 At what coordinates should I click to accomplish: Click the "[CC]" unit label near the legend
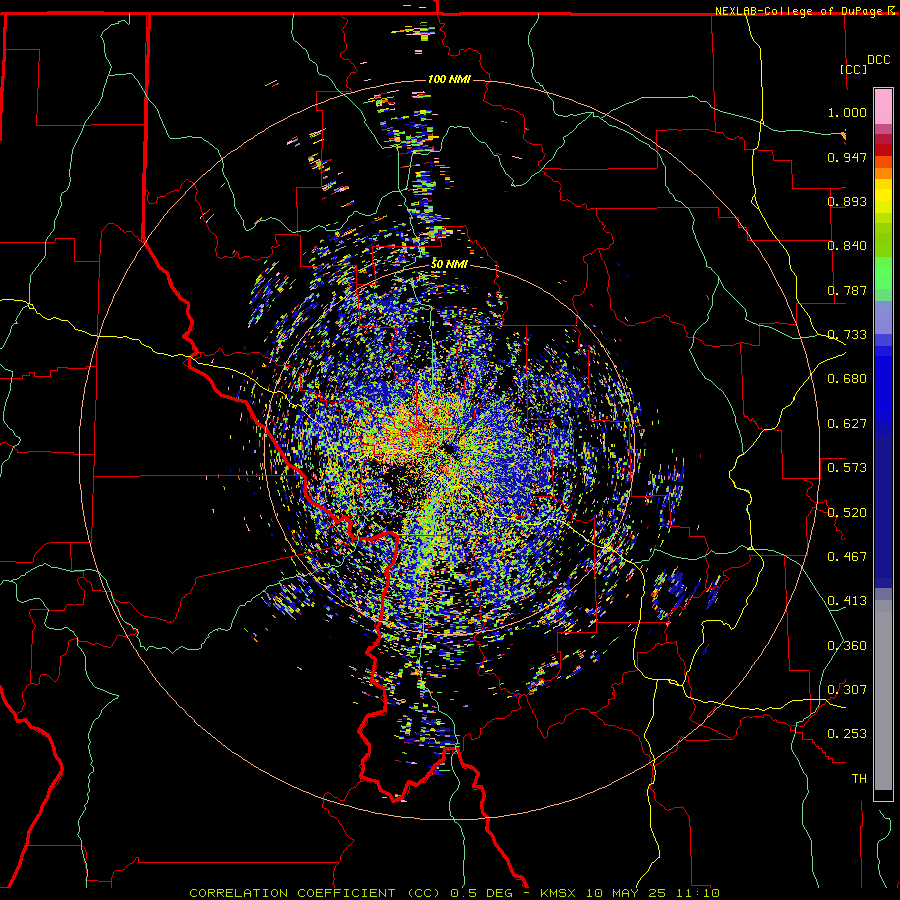click(x=854, y=69)
